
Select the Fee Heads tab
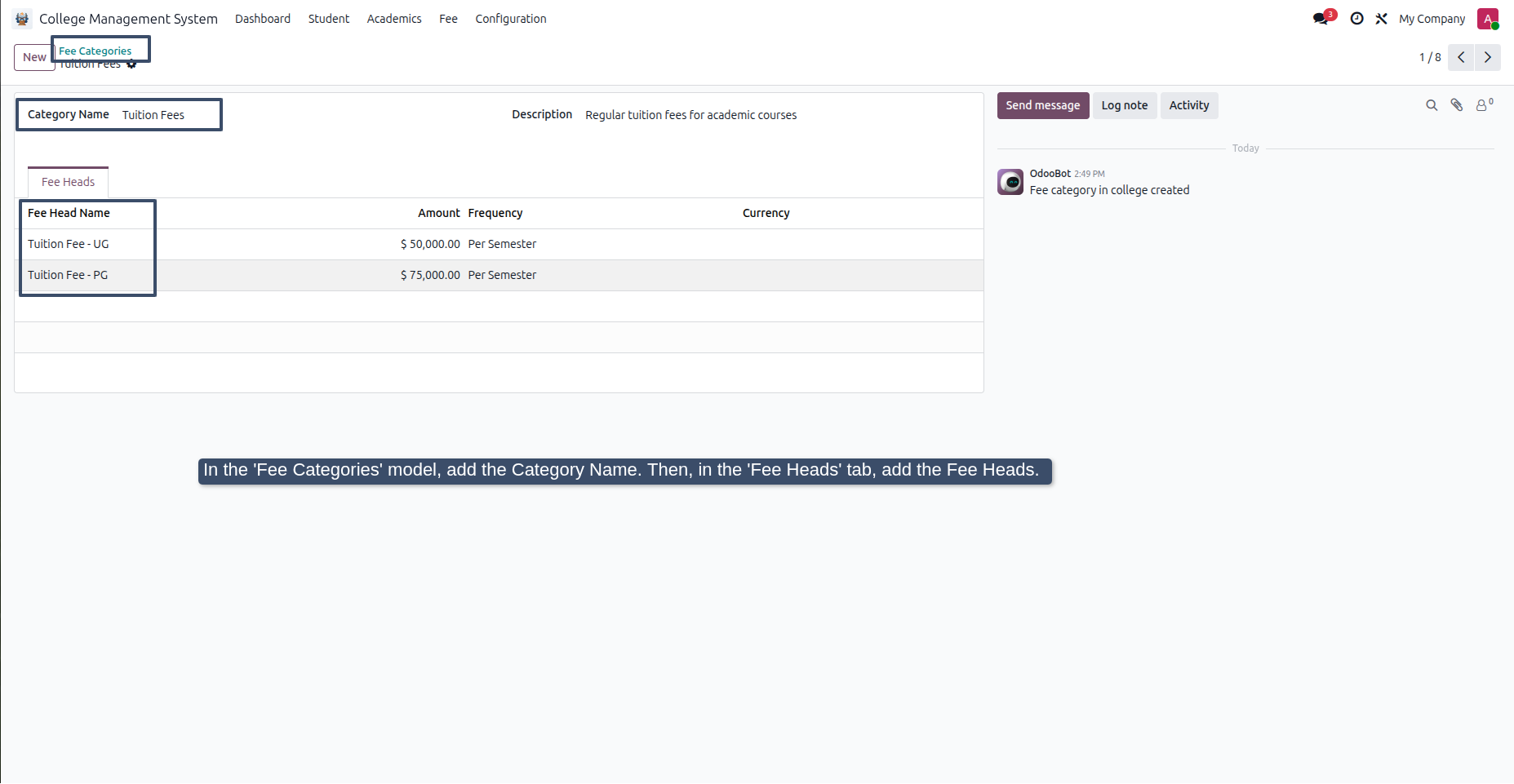69,182
